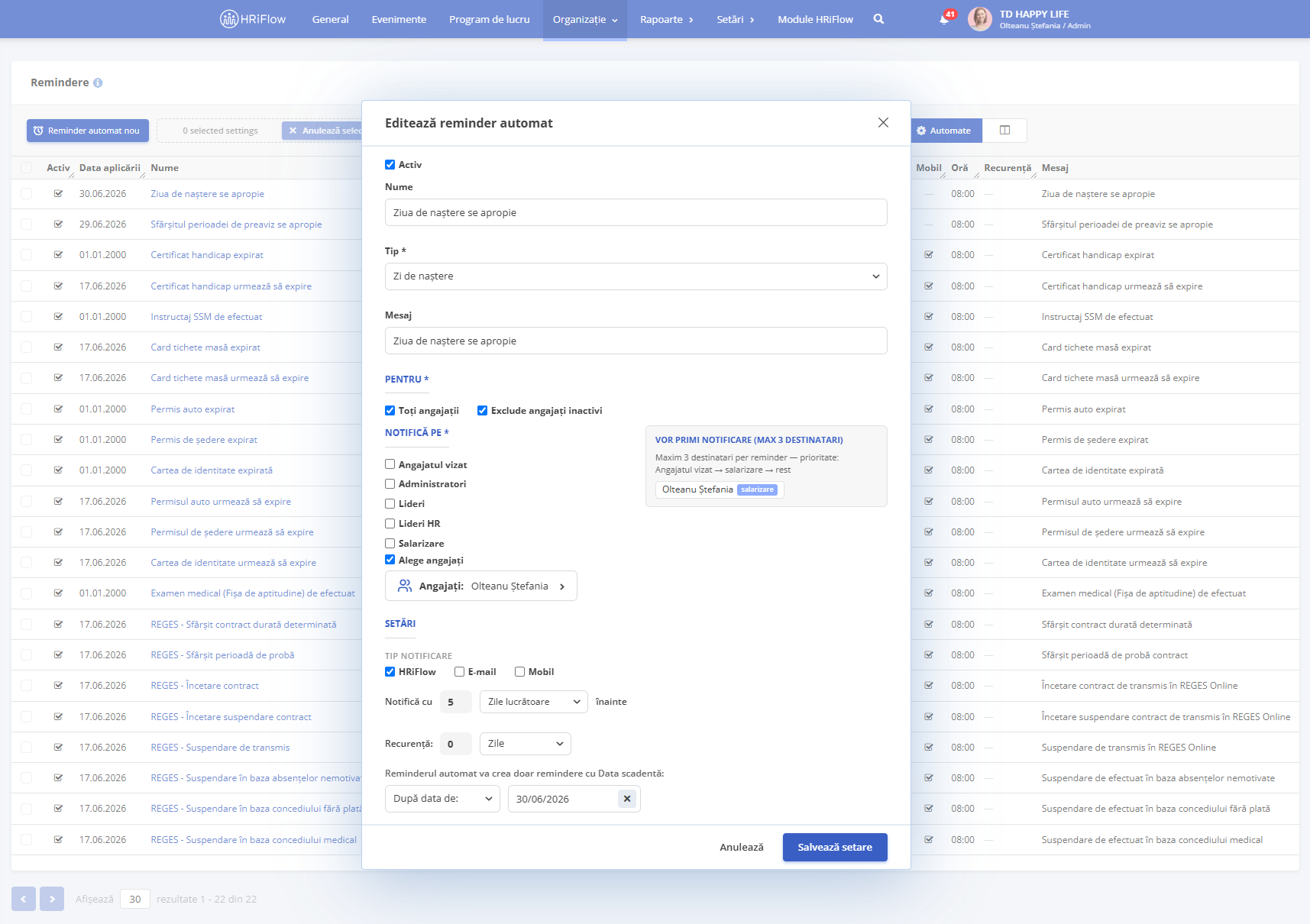
Task: Click the Mesaj input field
Action: pyautogui.click(x=636, y=341)
